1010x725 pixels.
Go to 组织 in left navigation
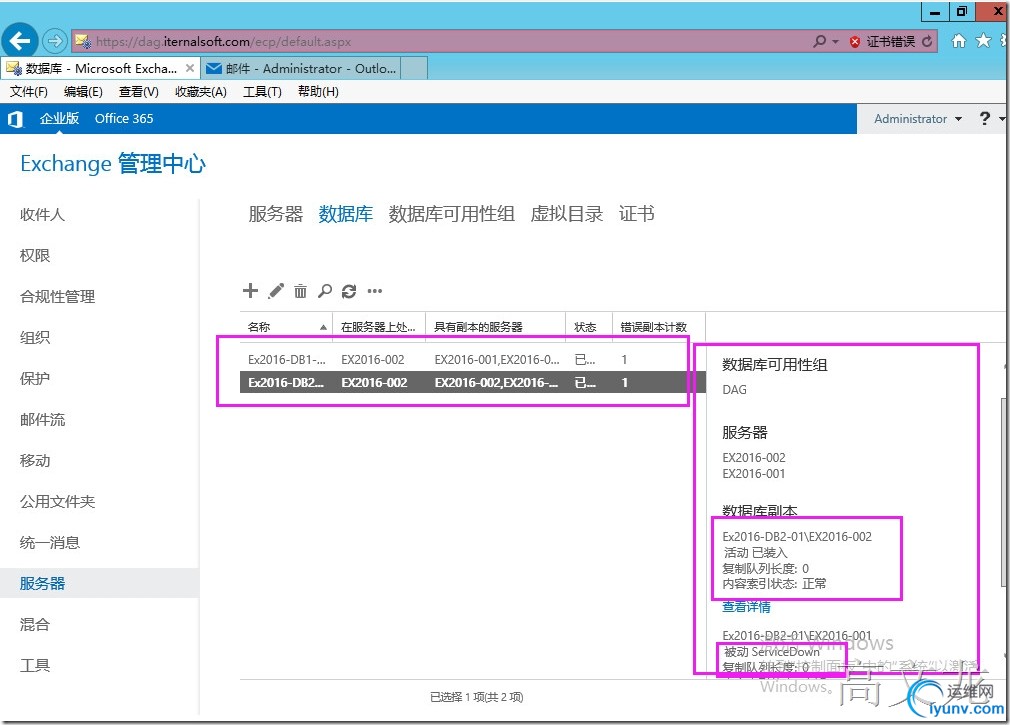pyautogui.click(x=35, y=337)
